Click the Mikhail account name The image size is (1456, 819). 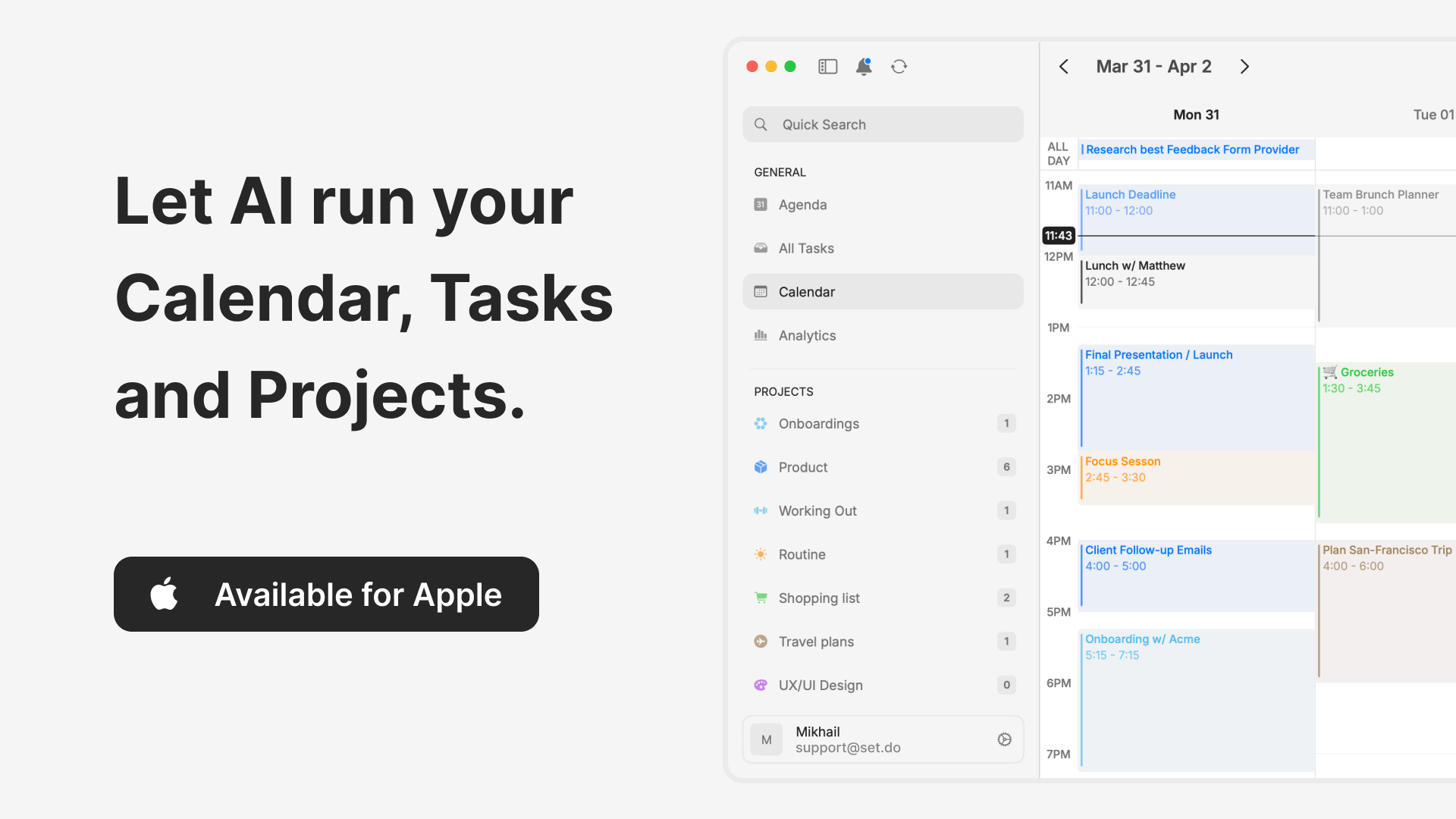tap(817, 732)
